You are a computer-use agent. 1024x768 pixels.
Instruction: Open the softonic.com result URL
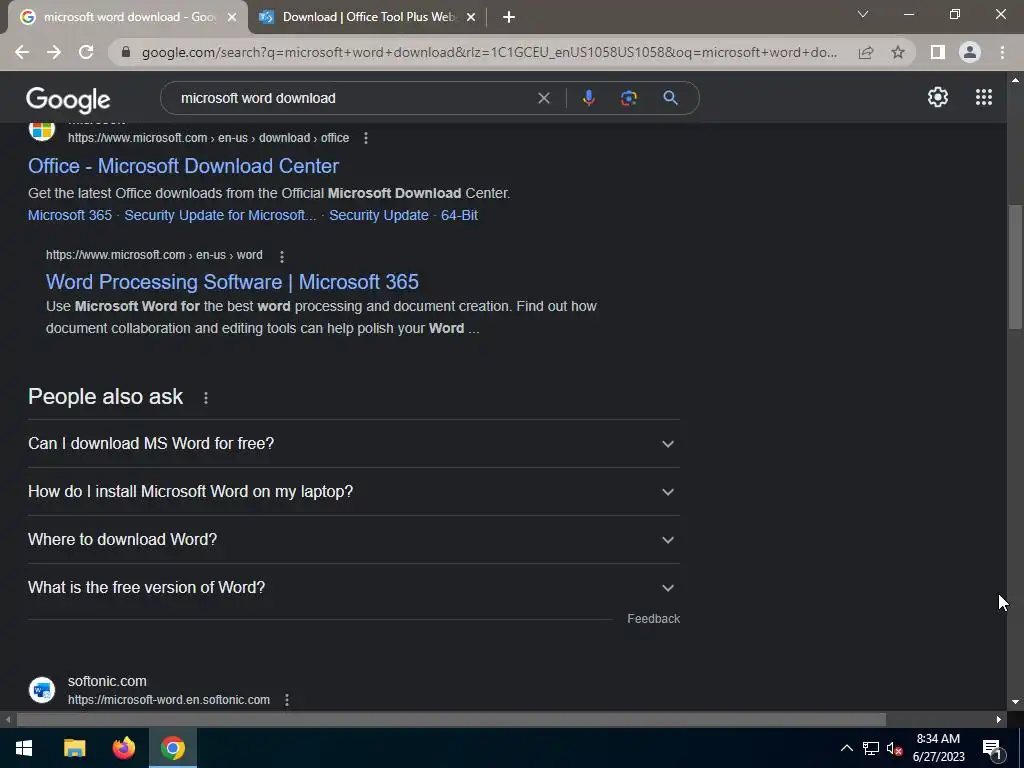[x=168, y=700]
